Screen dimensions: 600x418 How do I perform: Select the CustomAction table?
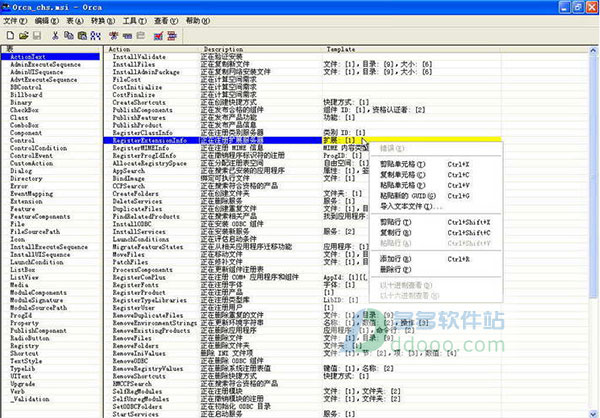pos(31,163)
